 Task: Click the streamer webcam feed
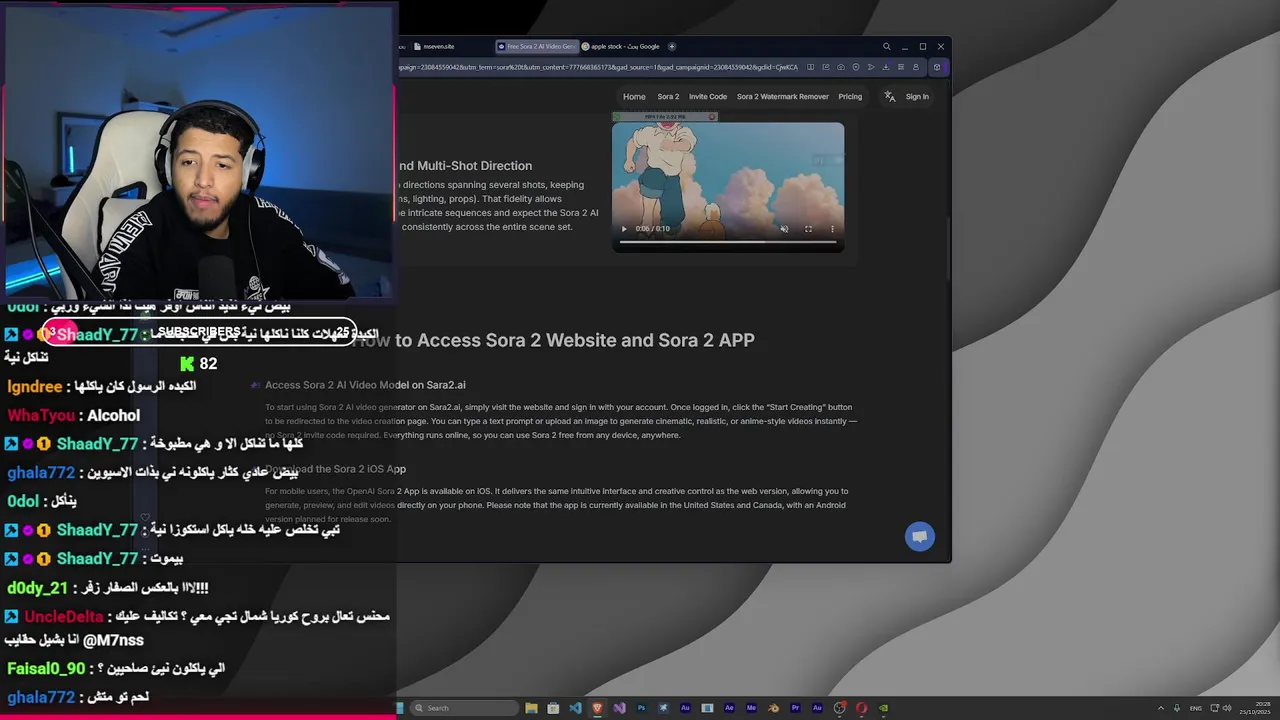click(x=198, y=152)
